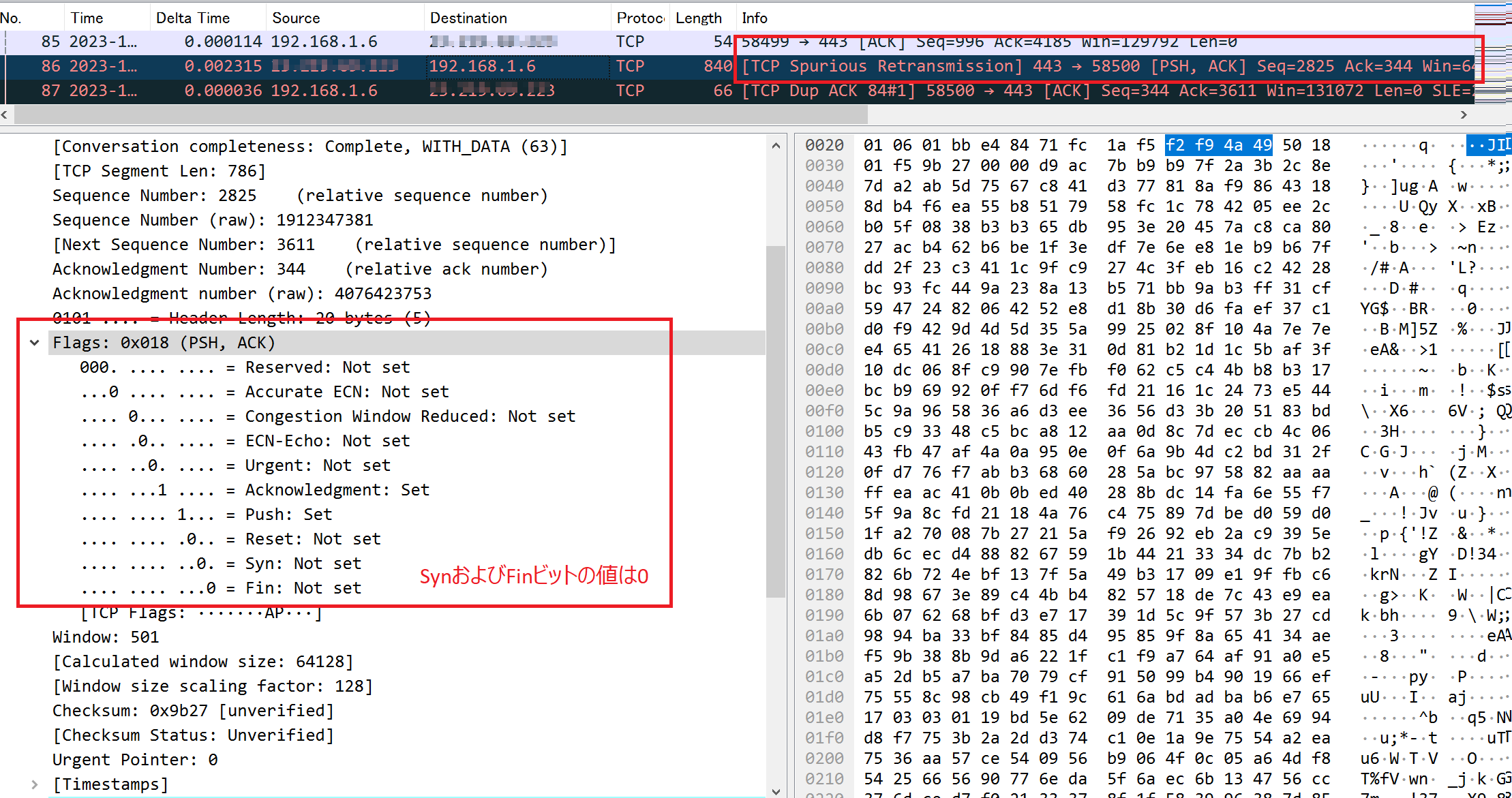Select Acknowledgment Number: 344 line

(x=300, y=269)
